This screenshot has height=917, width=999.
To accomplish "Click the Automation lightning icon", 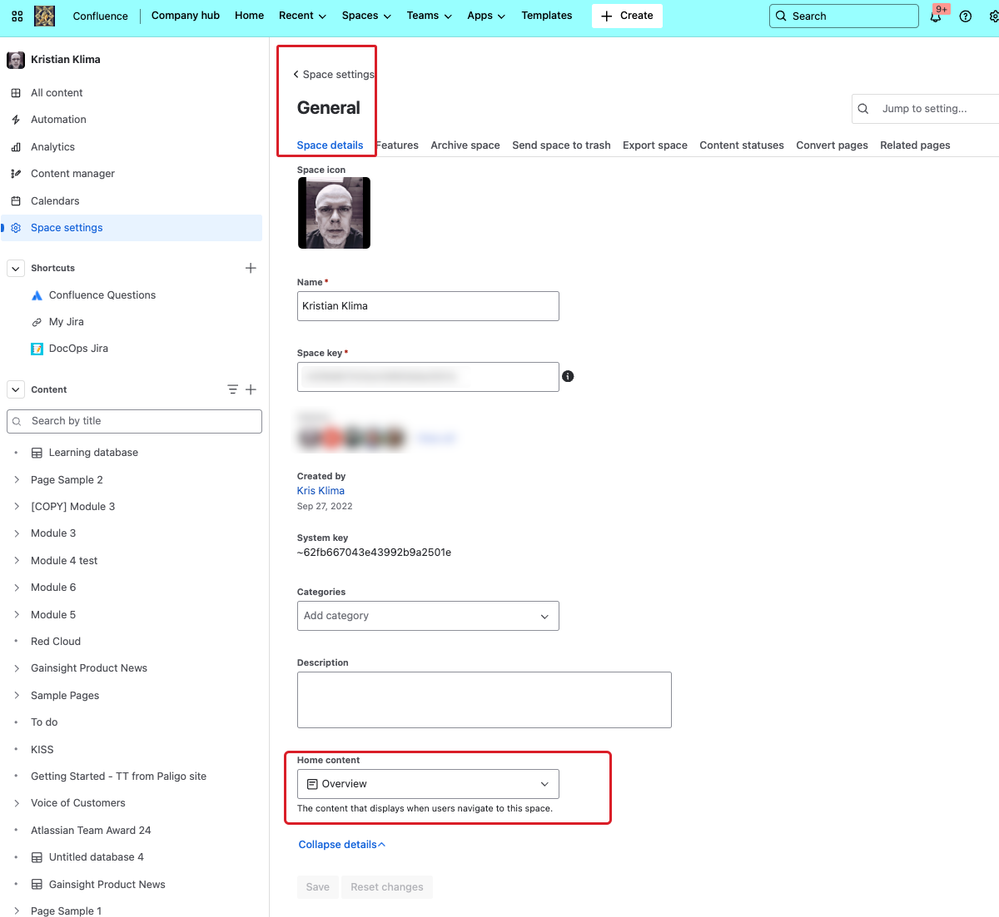I will pyautogui.click(x=16, y=120).
